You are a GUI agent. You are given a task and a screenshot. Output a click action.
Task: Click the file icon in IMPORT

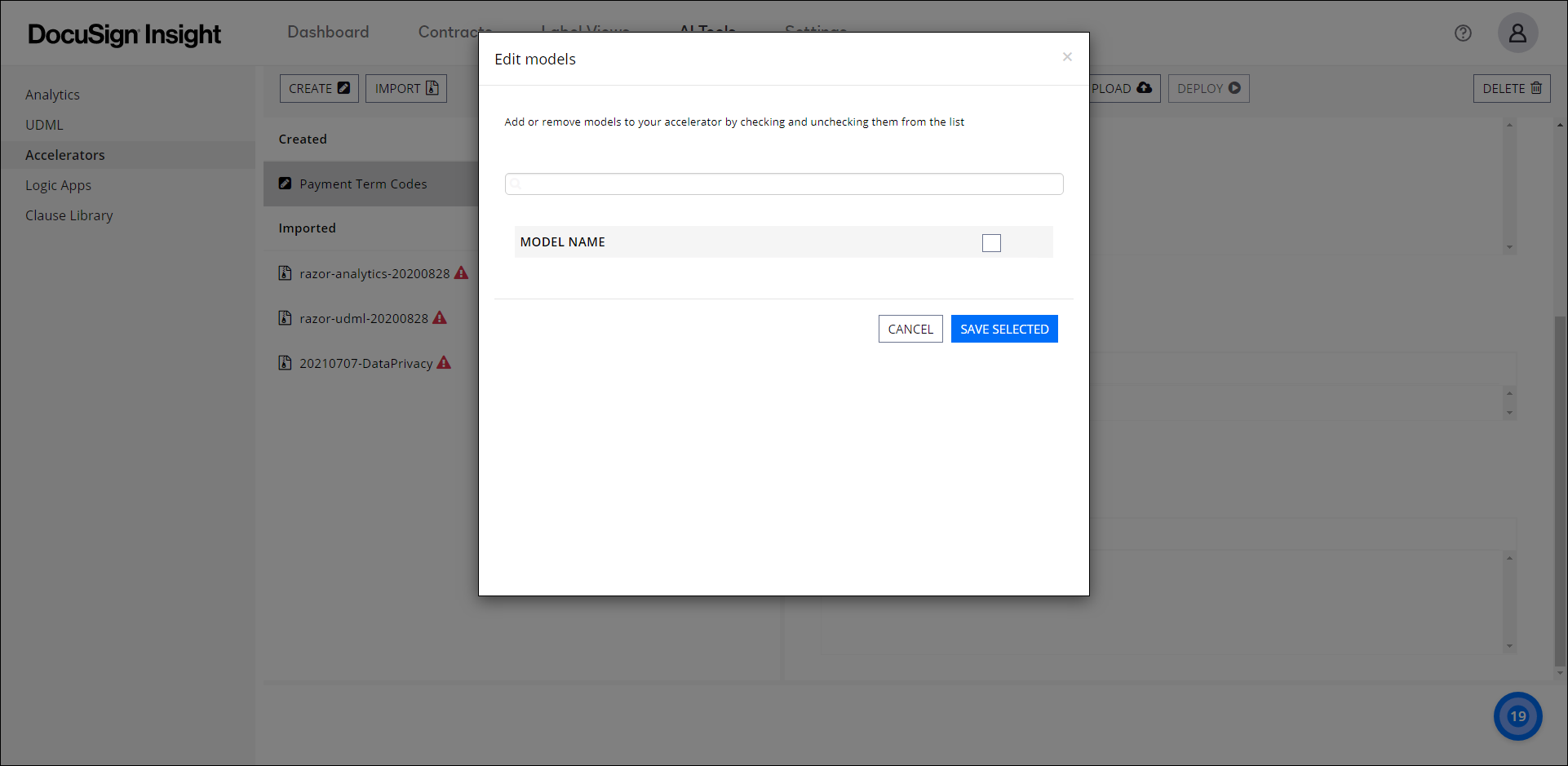click(x=432, y=87)
